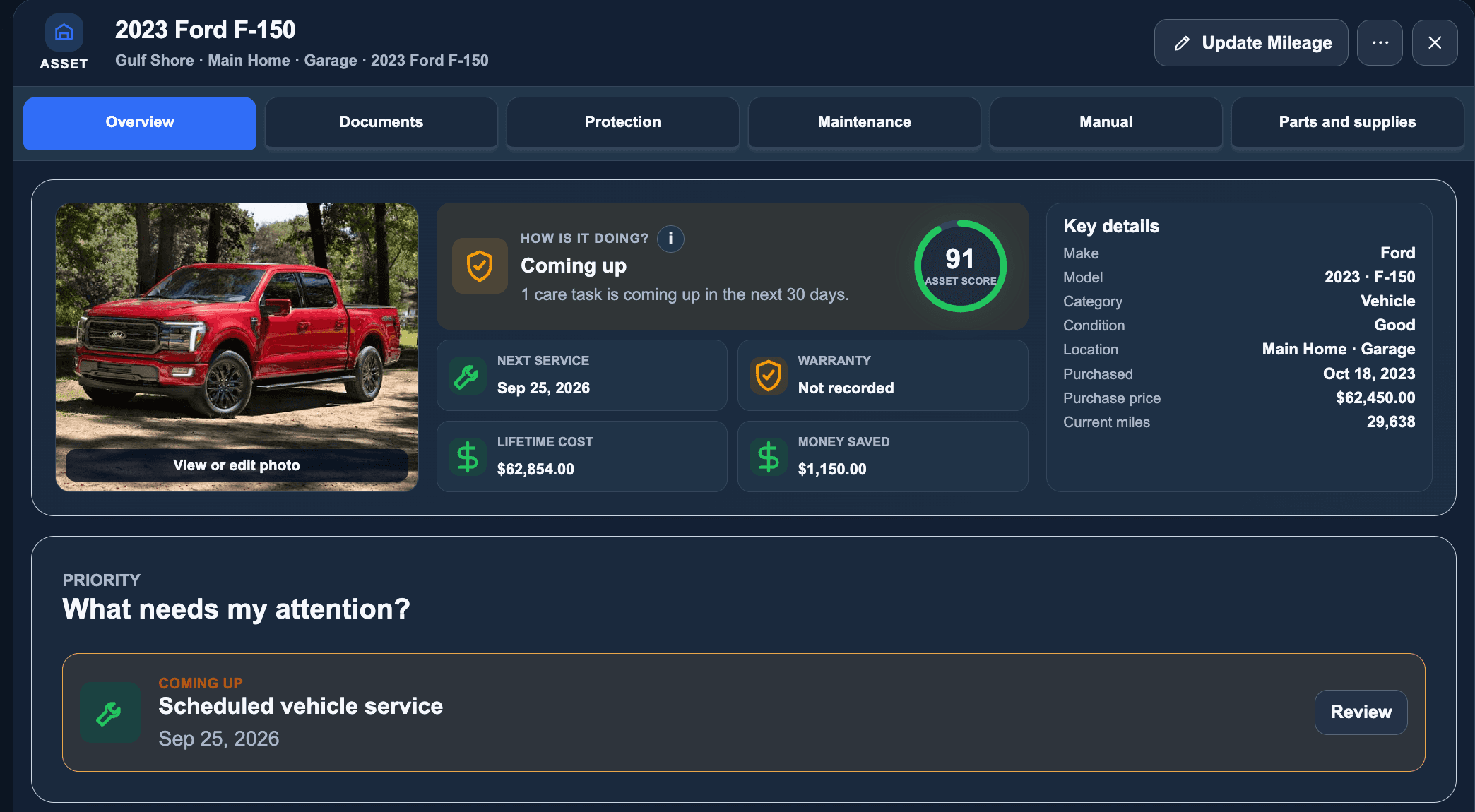Close the asset detail panel
Image resolution: width=1475 pixels, height=812 pixels.
(1435, 43)
